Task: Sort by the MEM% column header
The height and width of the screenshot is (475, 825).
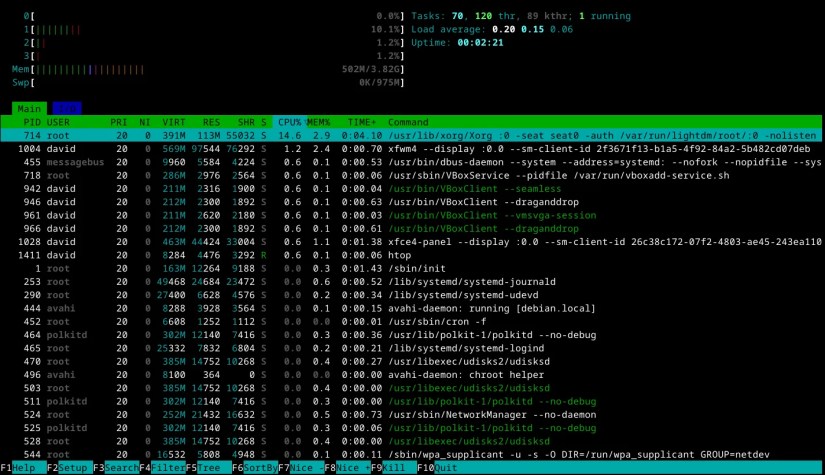Action: (x=319, y=122)
